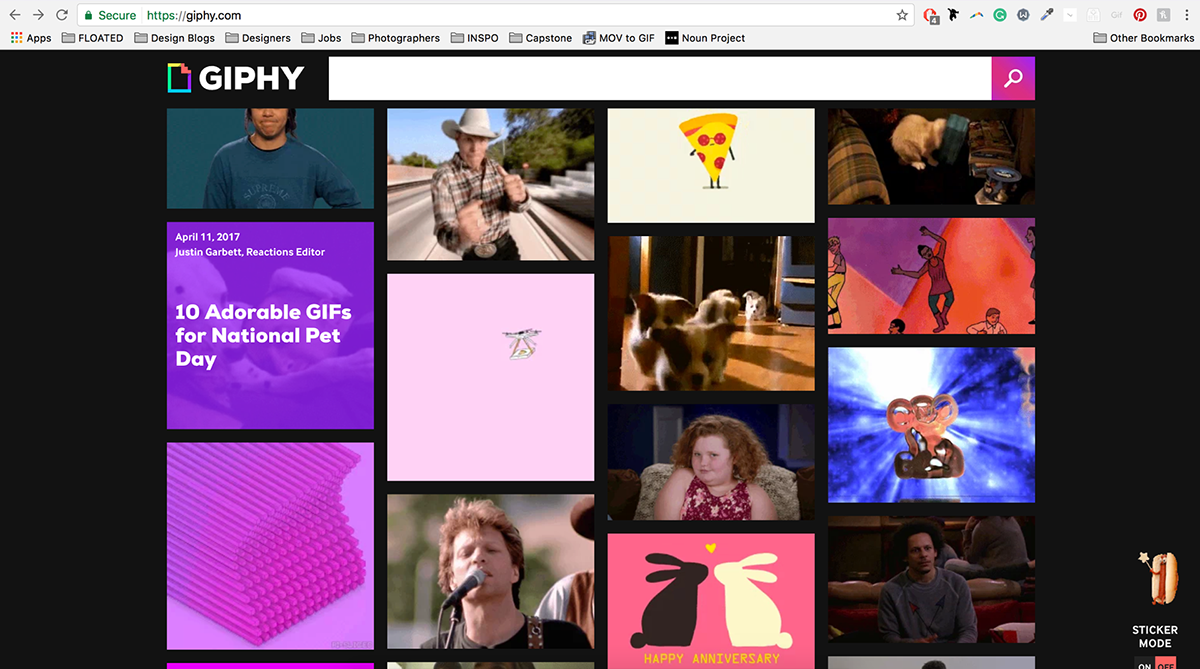Open the purple stacked straws GIF
Viewport: 1200px width, 669px height.
[270, 546]
